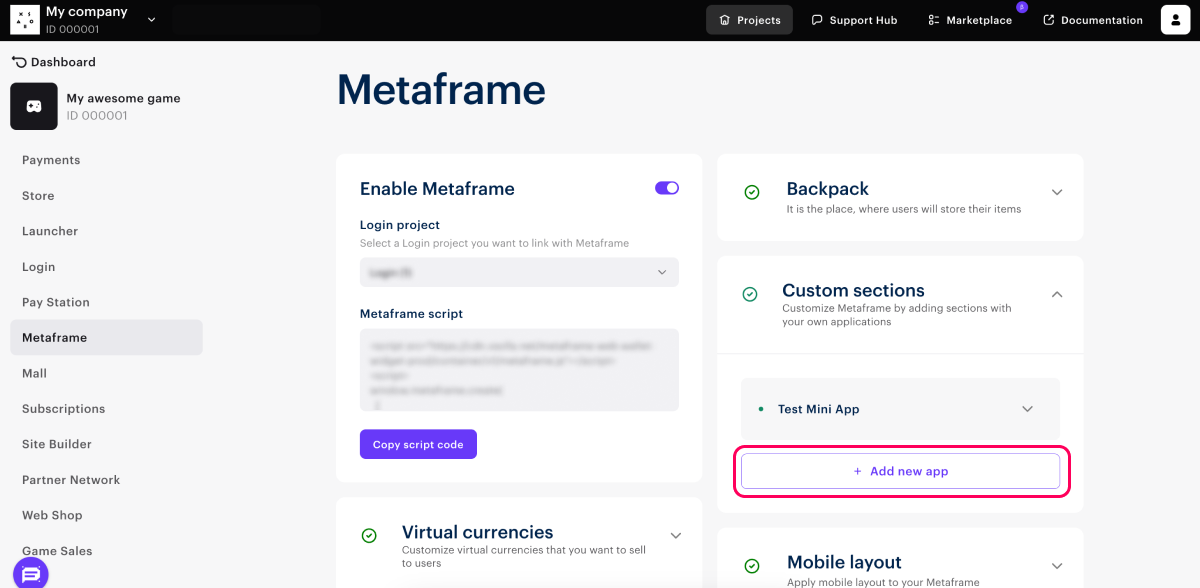
Task: Open the Projects tab
Action: coord(749,20)
